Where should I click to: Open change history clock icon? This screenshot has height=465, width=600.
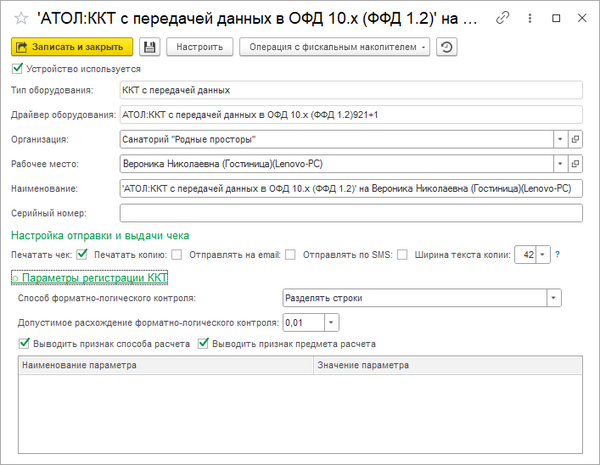point(447,47)
